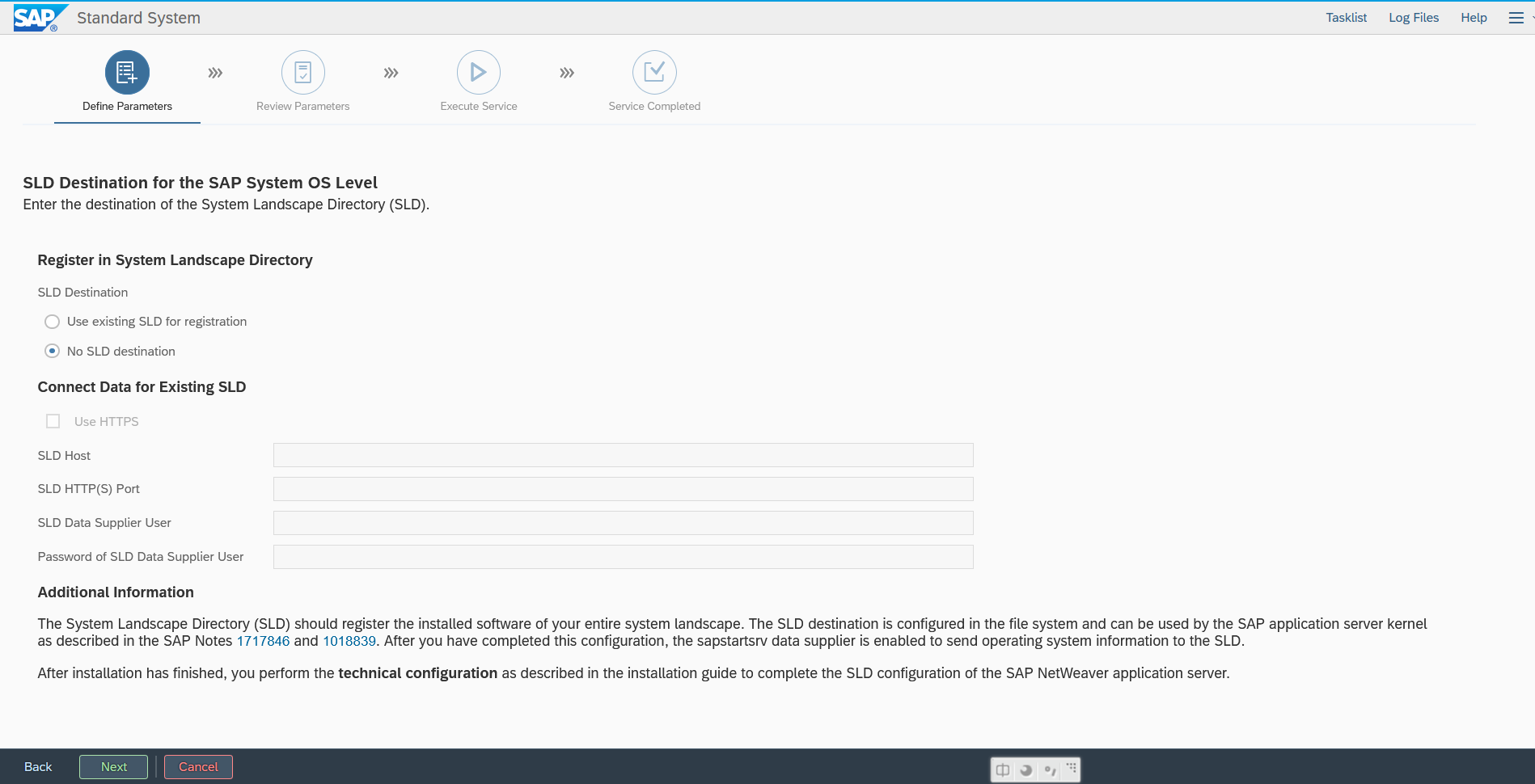Click the Back button
1535x784 pixels.
tap(38, 767)
